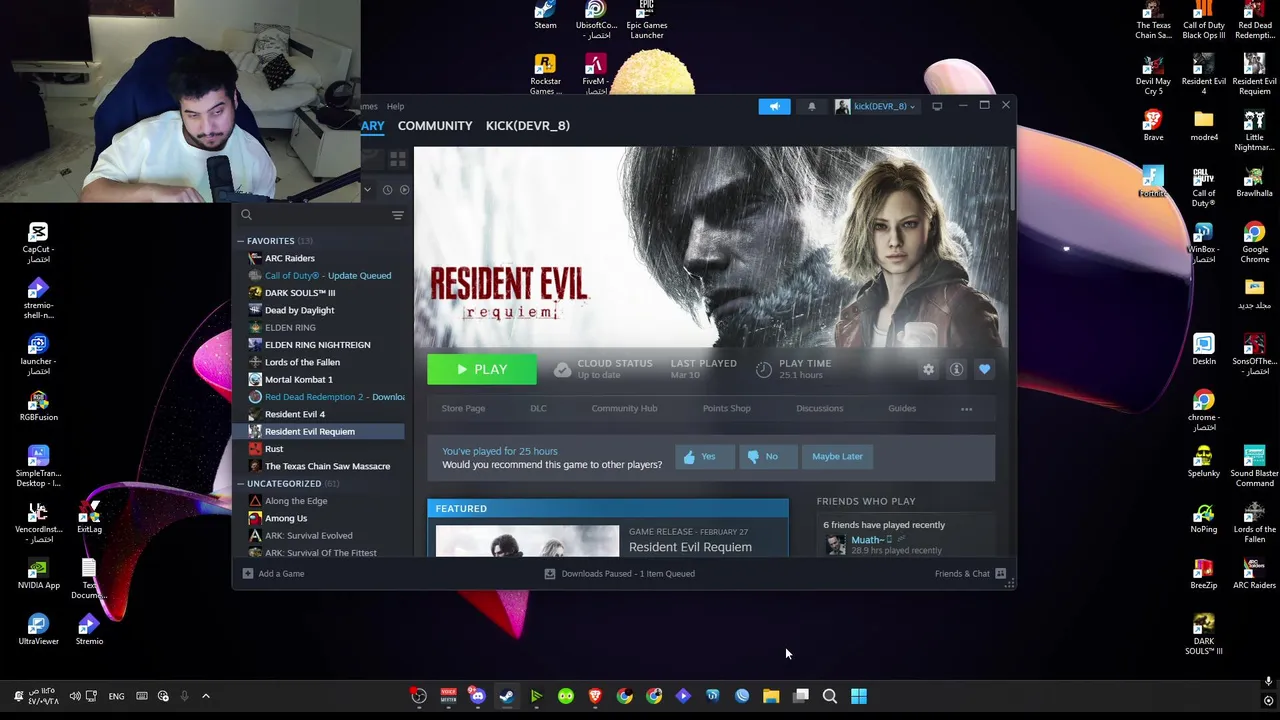Select ELDEN RING in library list
Viewport: 1280px width, 720px height.
click(x=290, y=328)
